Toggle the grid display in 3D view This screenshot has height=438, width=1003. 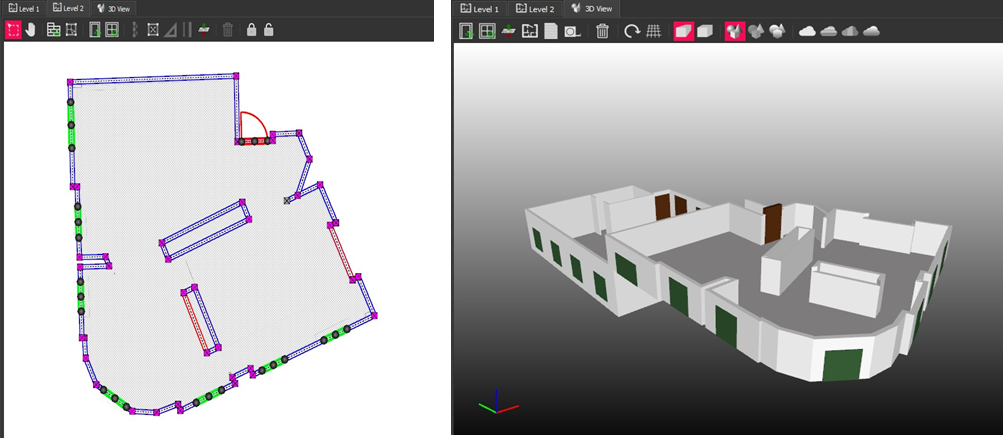[x=653, y=31]
